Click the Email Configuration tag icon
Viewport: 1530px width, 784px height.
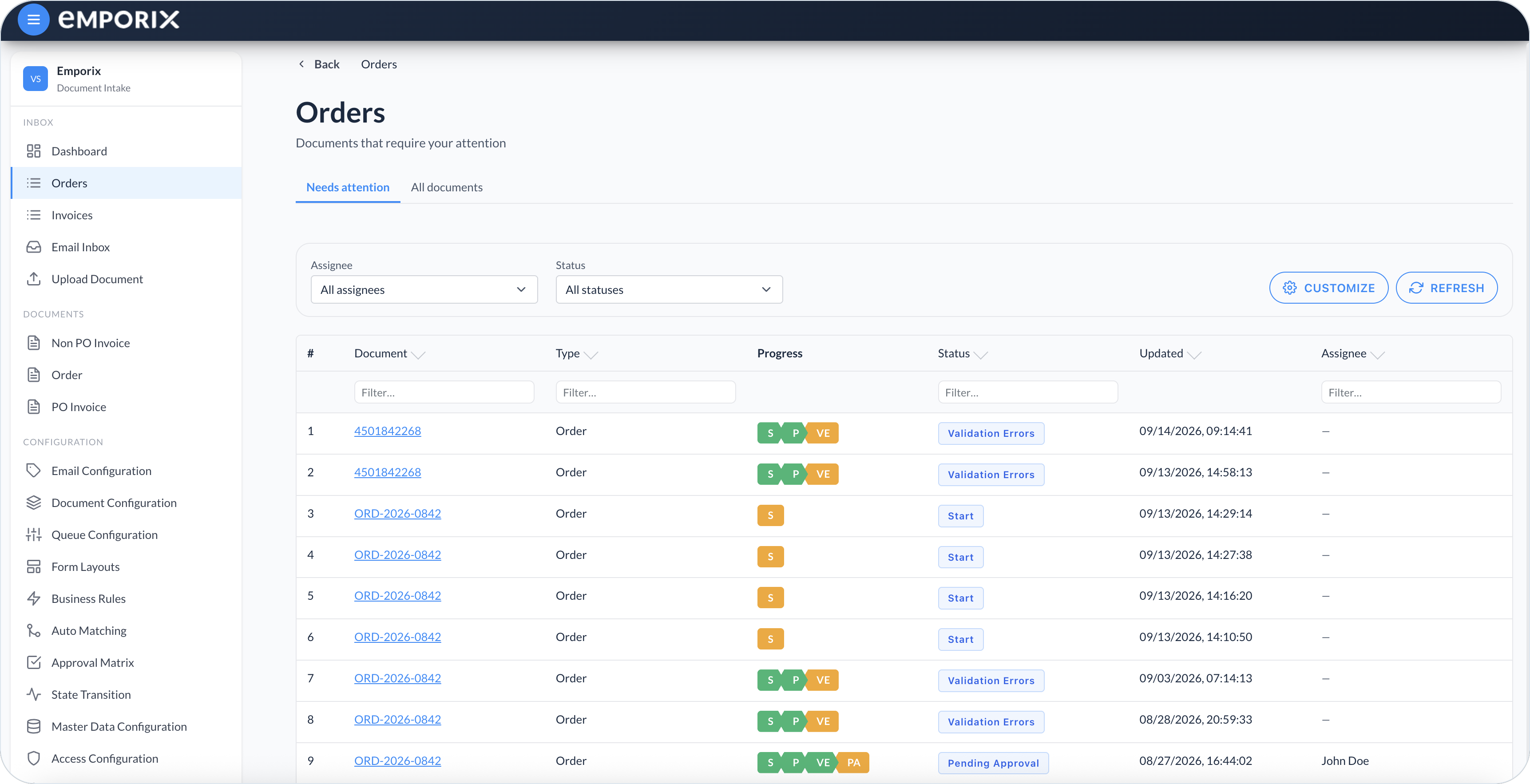coord(34,471)
